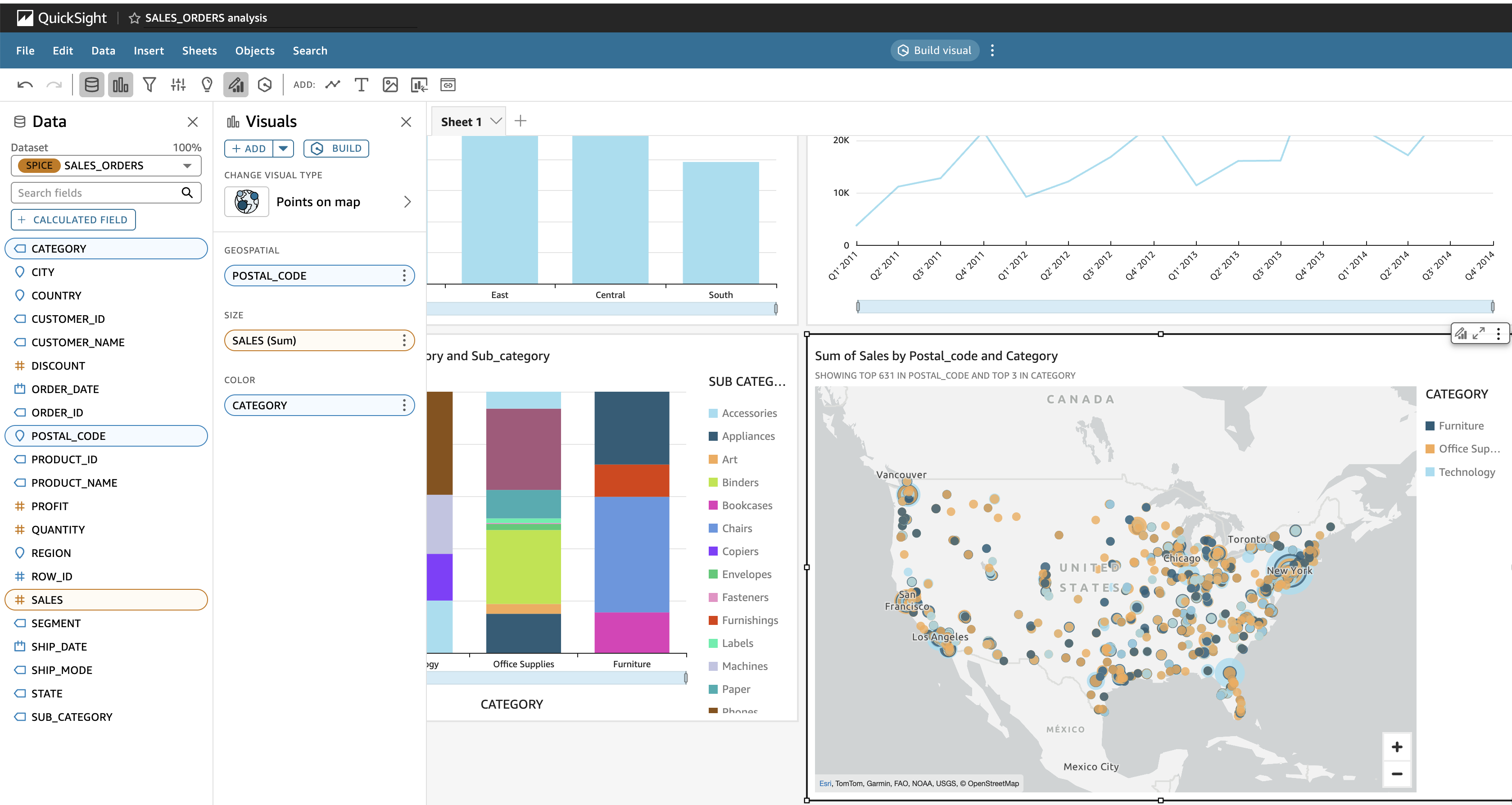Expand the ADD visual dropdown arrow
The height and width of the screenshot is (805, 1512).
pyautogui.click(x=283, y=149)
